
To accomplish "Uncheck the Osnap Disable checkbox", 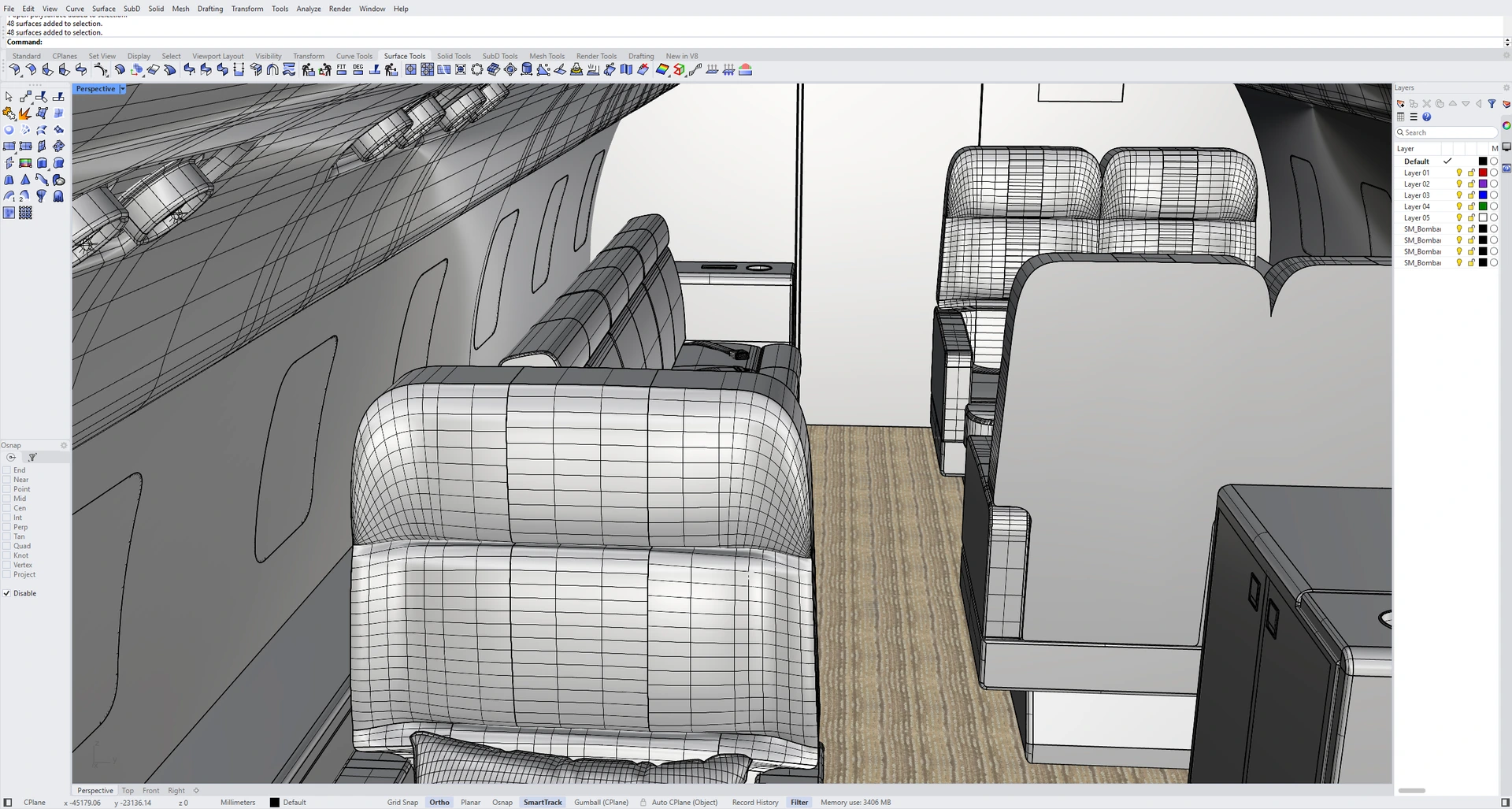I will point(7,593).
